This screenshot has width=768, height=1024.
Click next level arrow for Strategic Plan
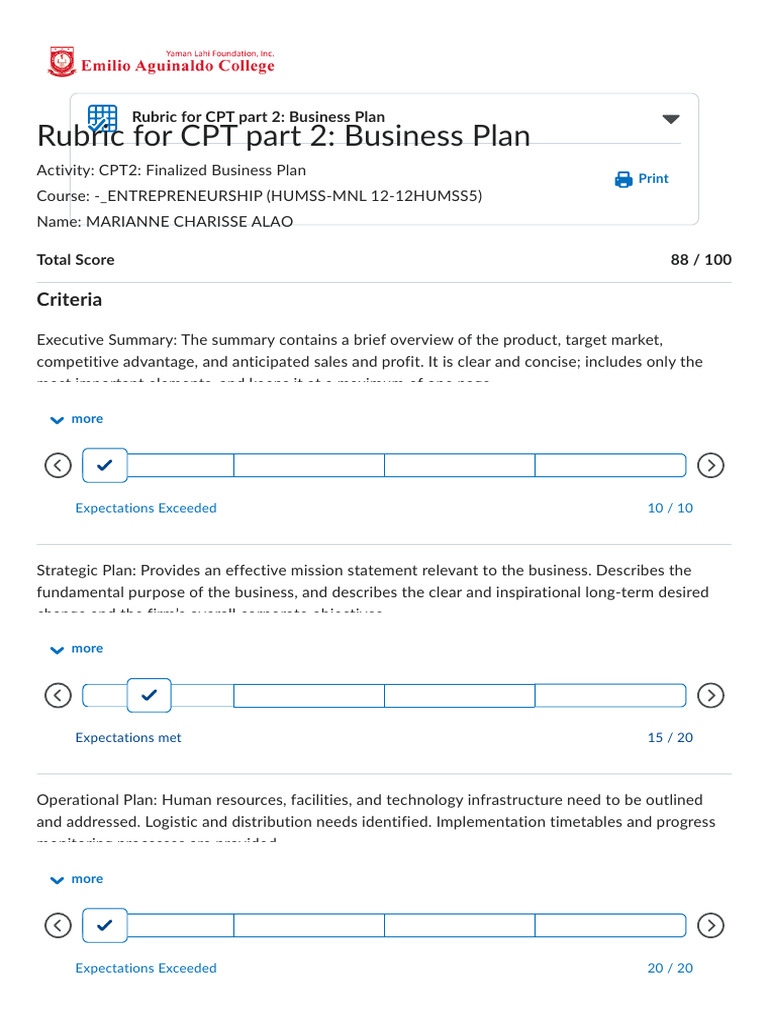(710, 695)
